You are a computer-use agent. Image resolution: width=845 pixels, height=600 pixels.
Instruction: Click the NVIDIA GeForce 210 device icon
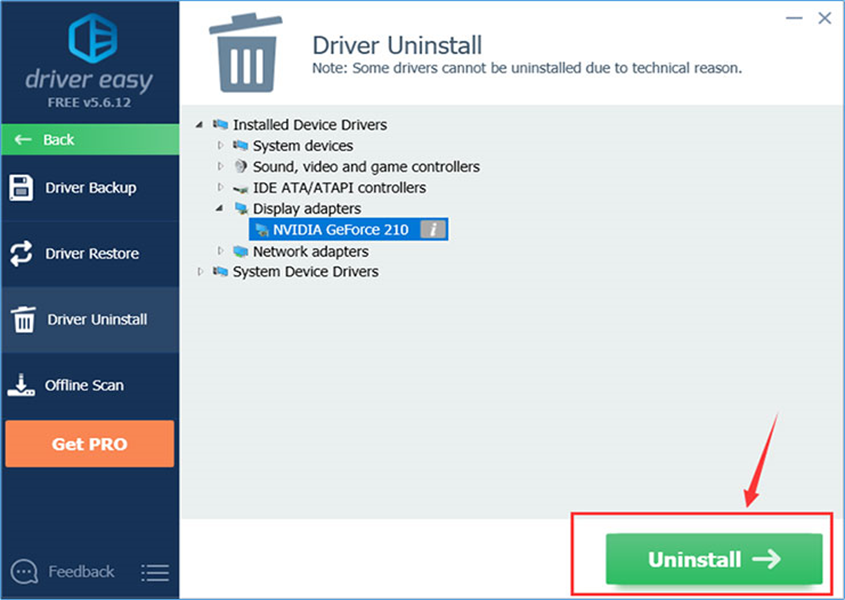pyautogui.click(x=261, y=230)
